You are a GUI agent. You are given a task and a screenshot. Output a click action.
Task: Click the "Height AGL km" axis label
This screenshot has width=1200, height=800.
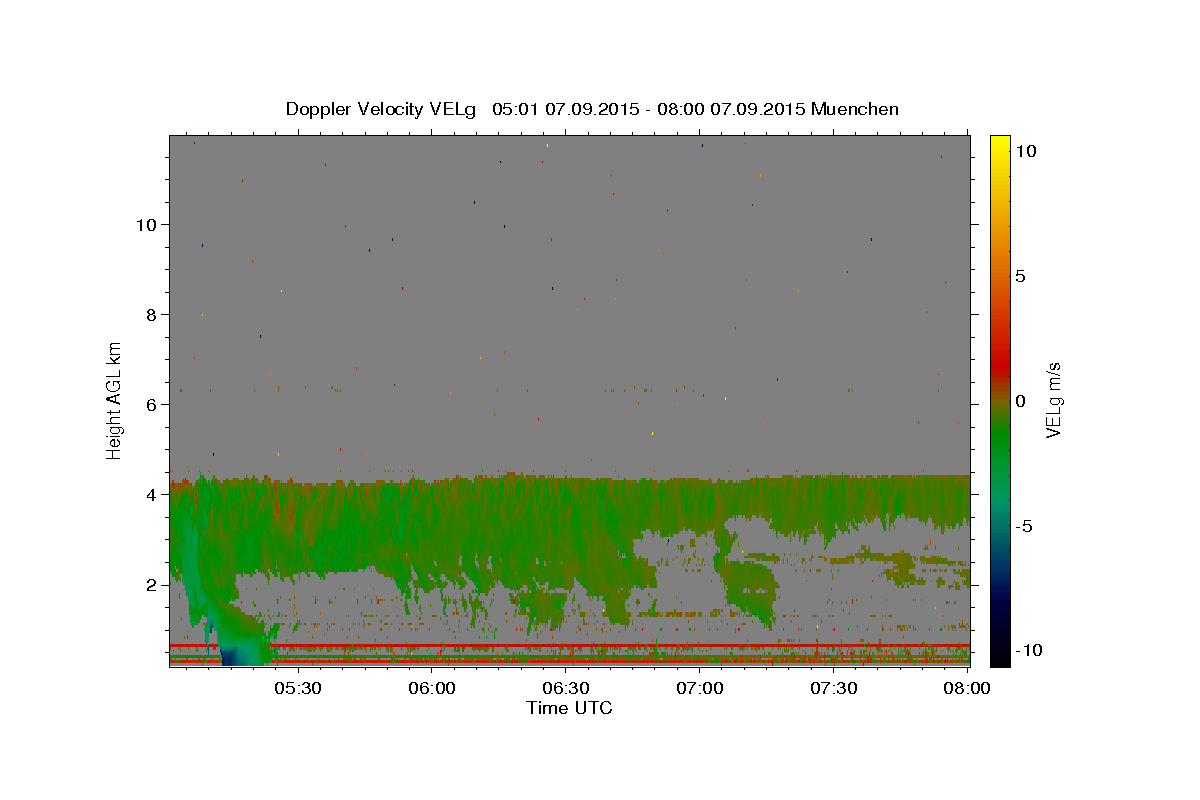[115, 400]
